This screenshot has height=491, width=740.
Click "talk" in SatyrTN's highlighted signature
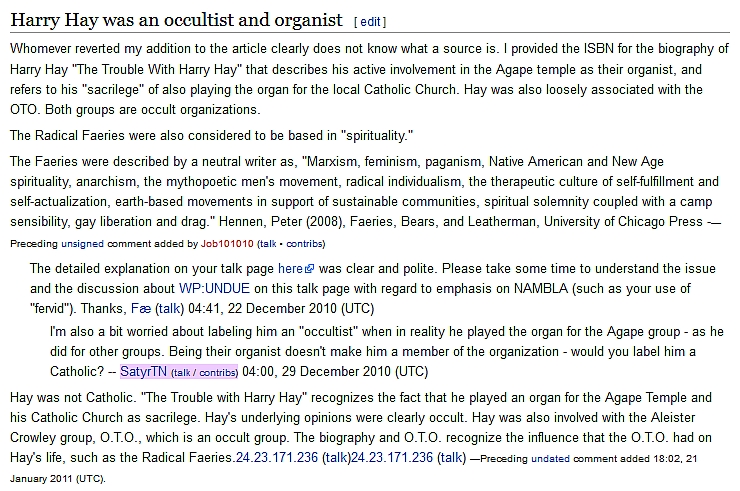[x=184, y=373]
